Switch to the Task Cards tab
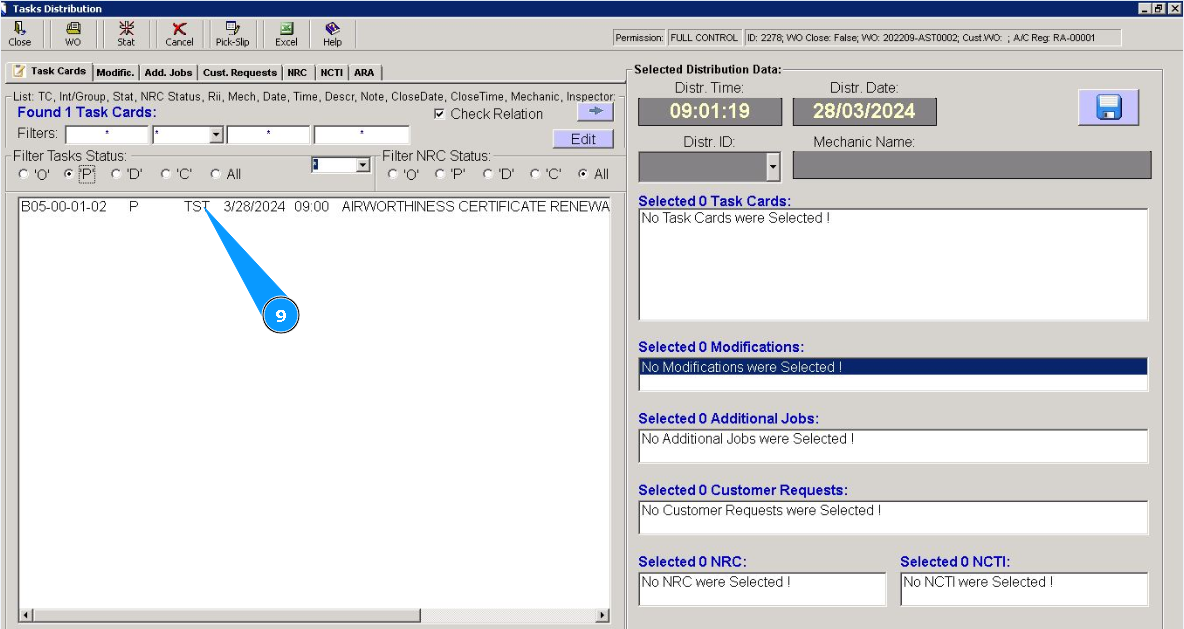1184x629 pixels. tap(50, 71)
